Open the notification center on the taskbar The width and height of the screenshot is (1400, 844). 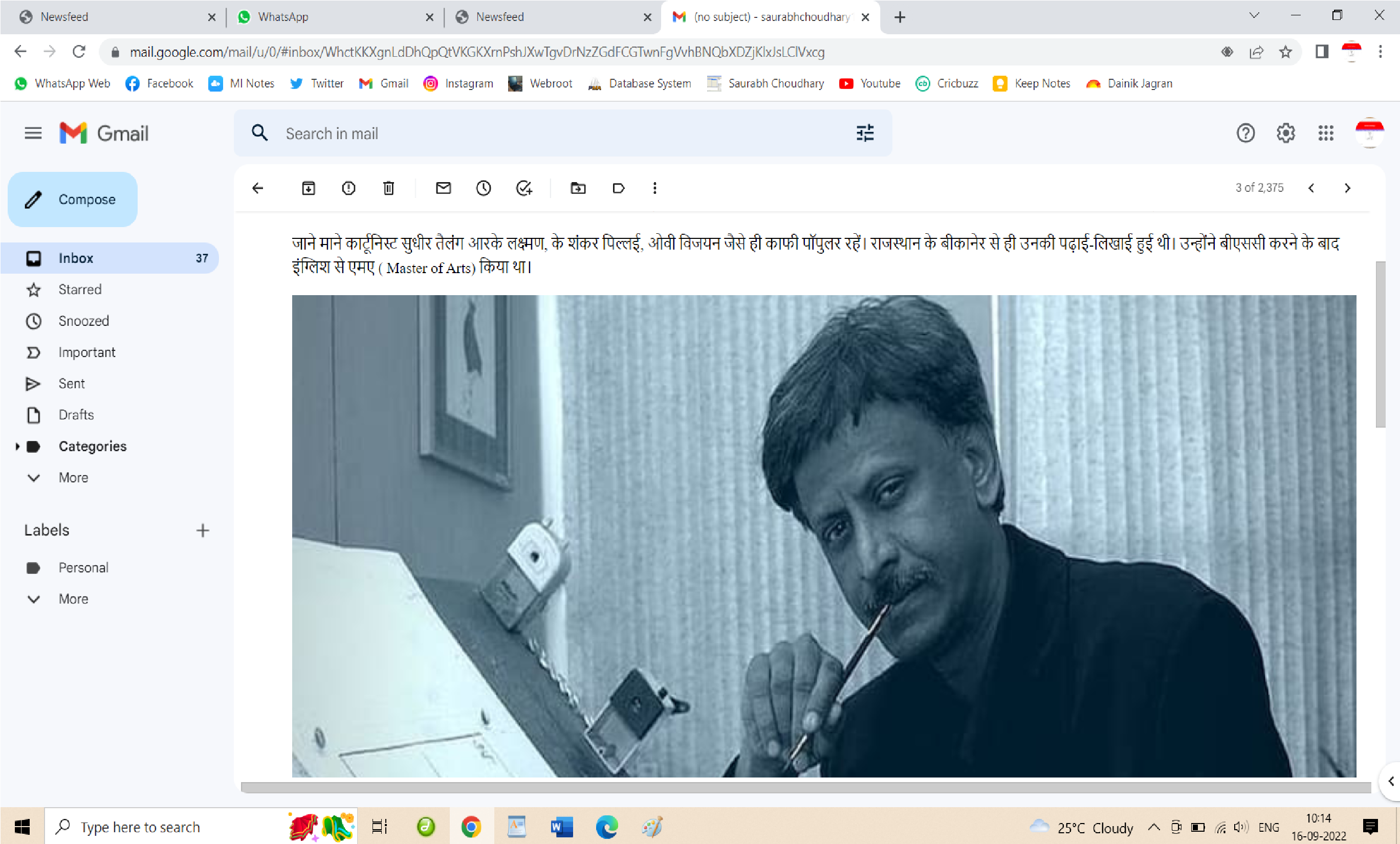pyautogui.click(x=1370, y=827)
